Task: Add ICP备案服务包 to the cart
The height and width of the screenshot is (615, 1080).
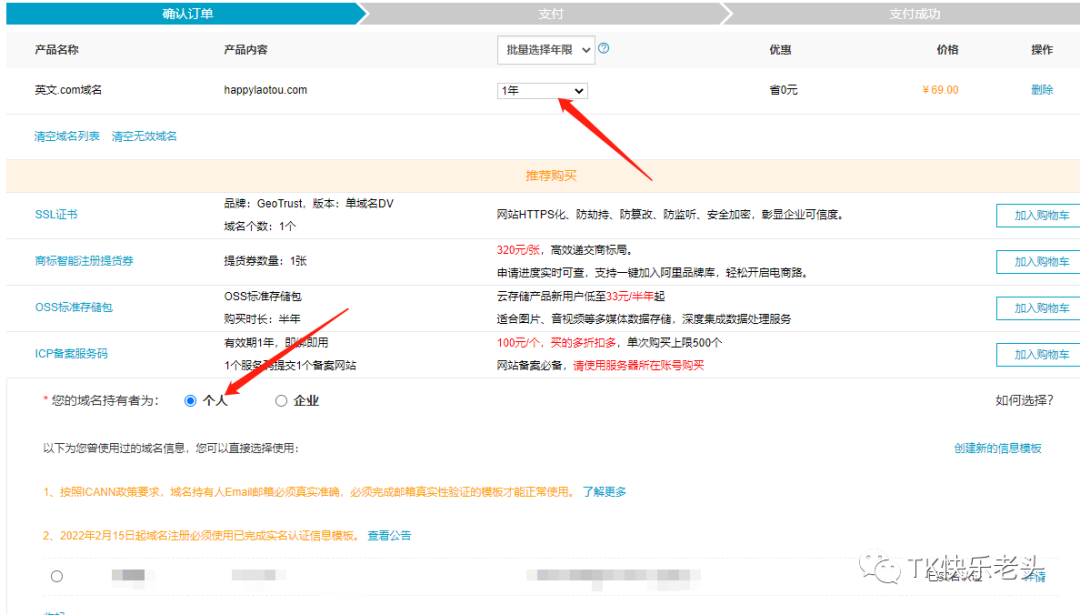Action: [1037, 355]
